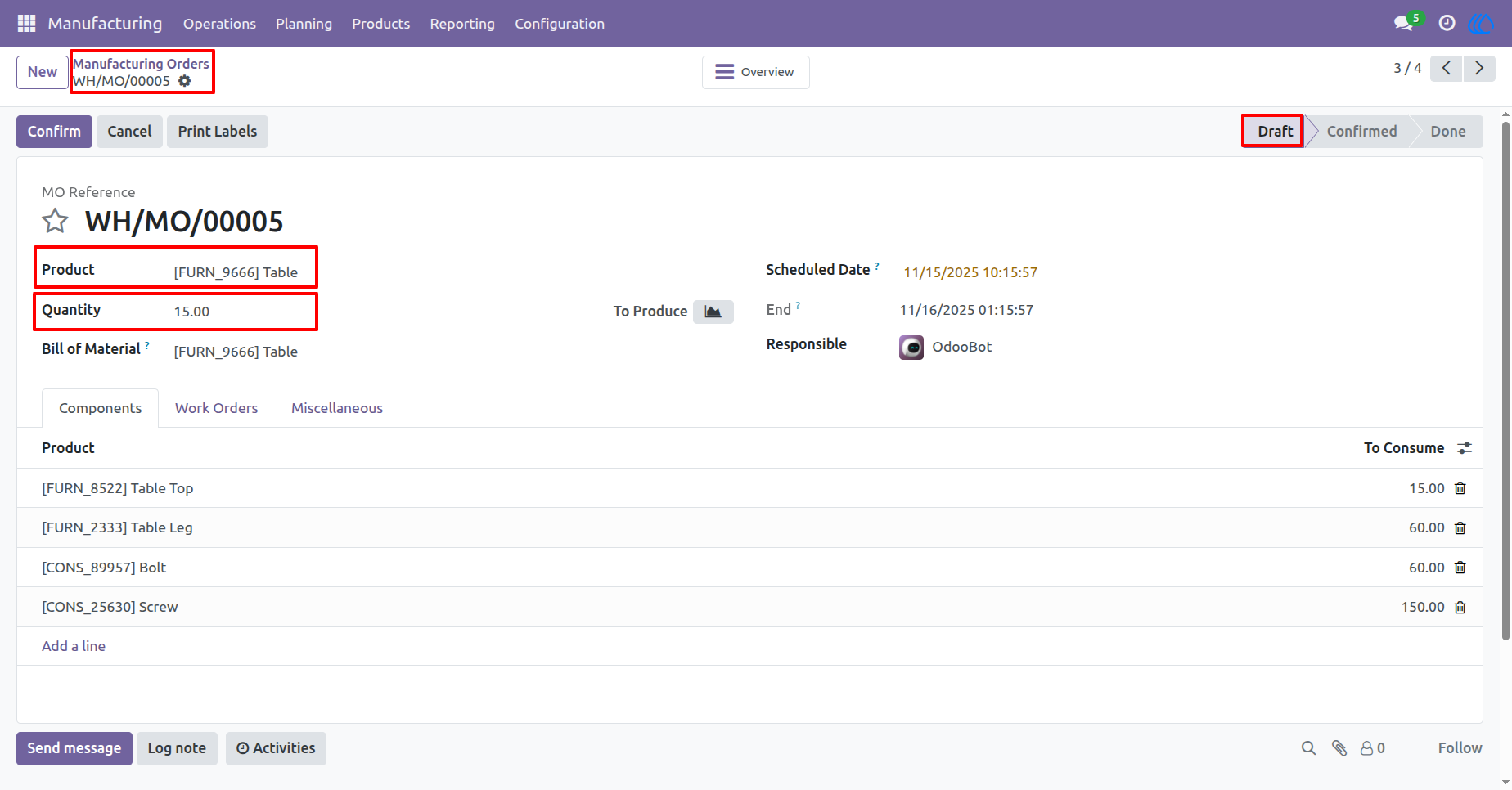Open the apps grid menu
The width and height of the screenshot is (1512, 790).
26,24
